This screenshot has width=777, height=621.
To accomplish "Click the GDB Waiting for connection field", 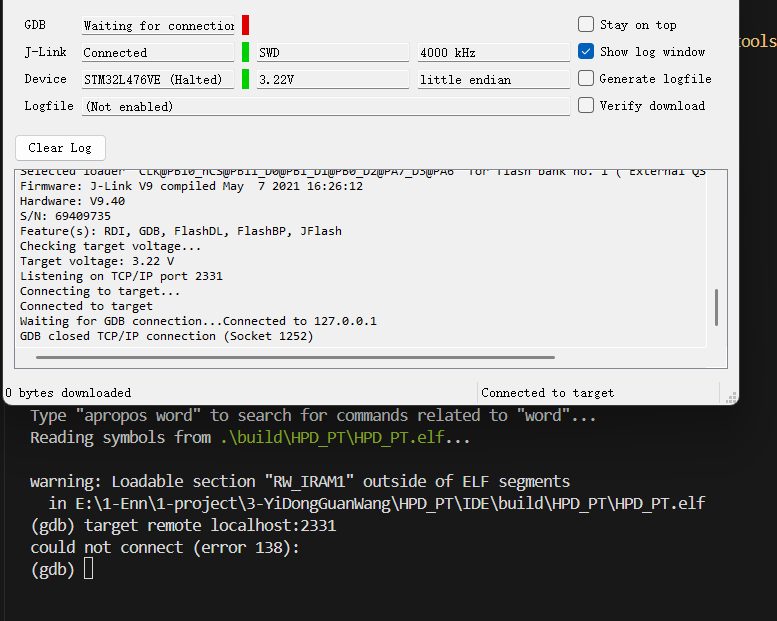I will click(x=158, y=26).
